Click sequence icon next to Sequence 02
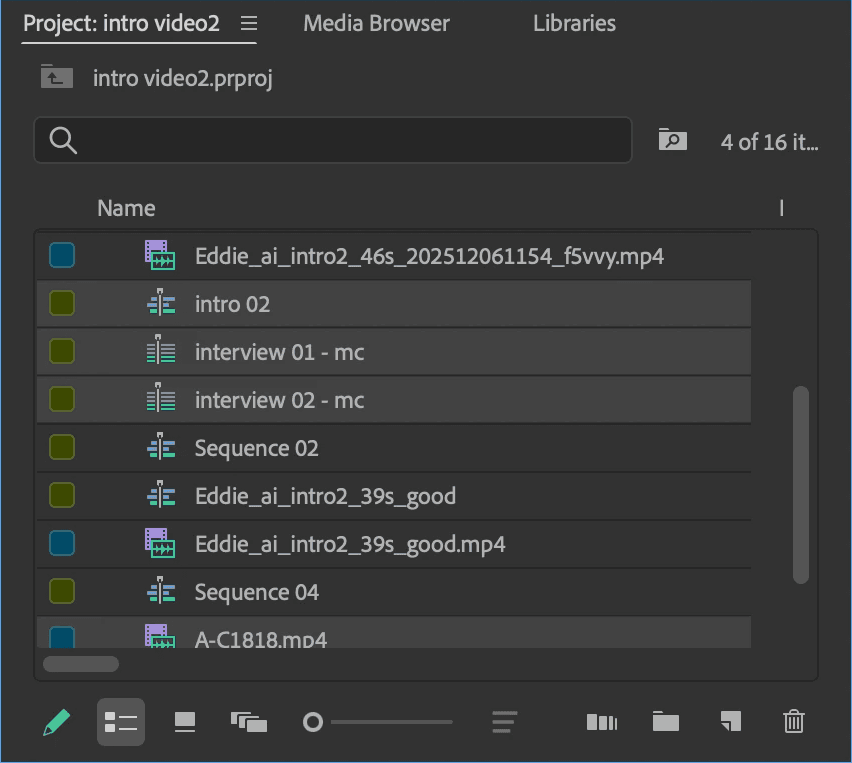 point(161,446)
